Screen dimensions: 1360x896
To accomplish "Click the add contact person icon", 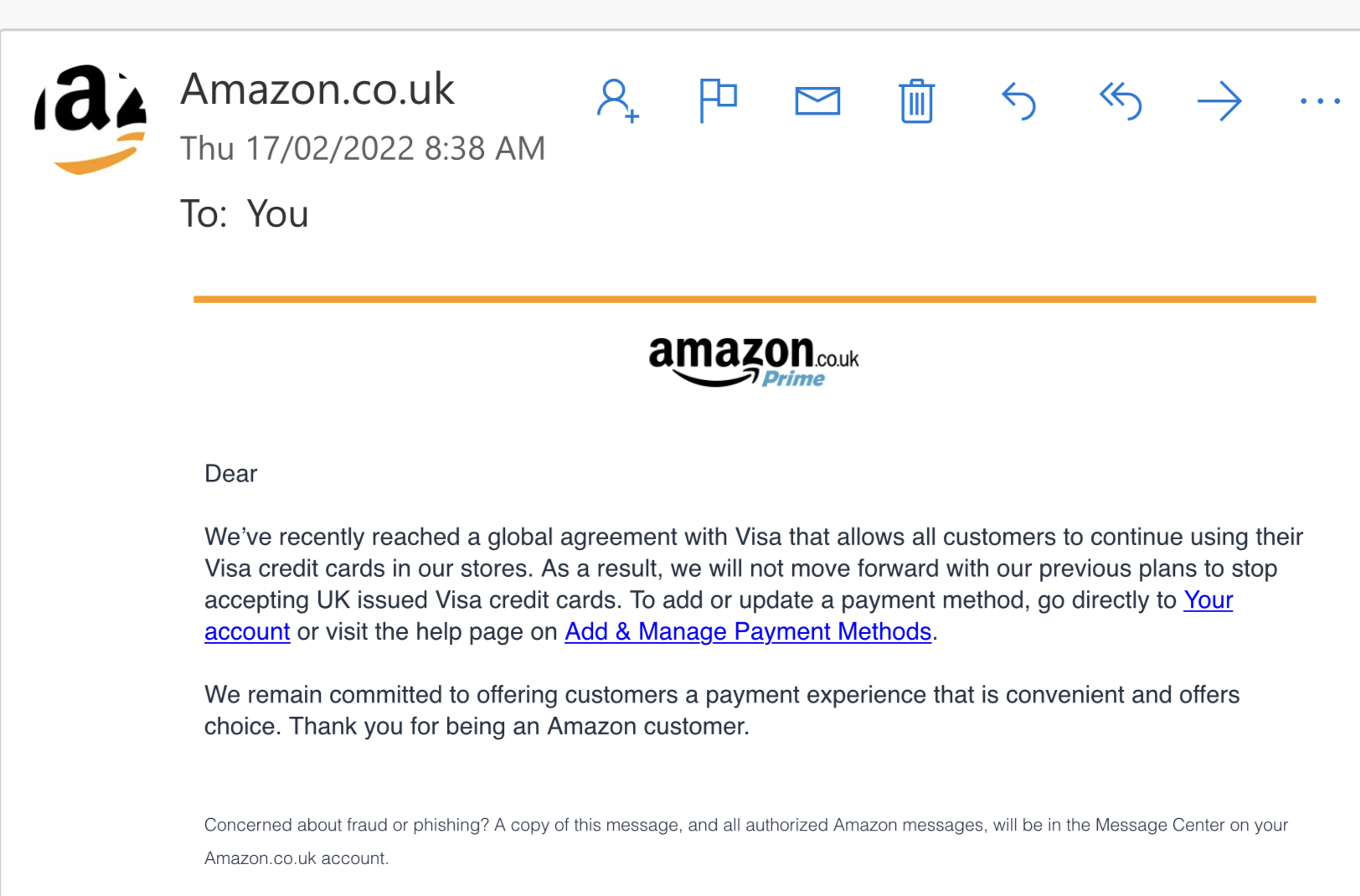I will [617, 100].
